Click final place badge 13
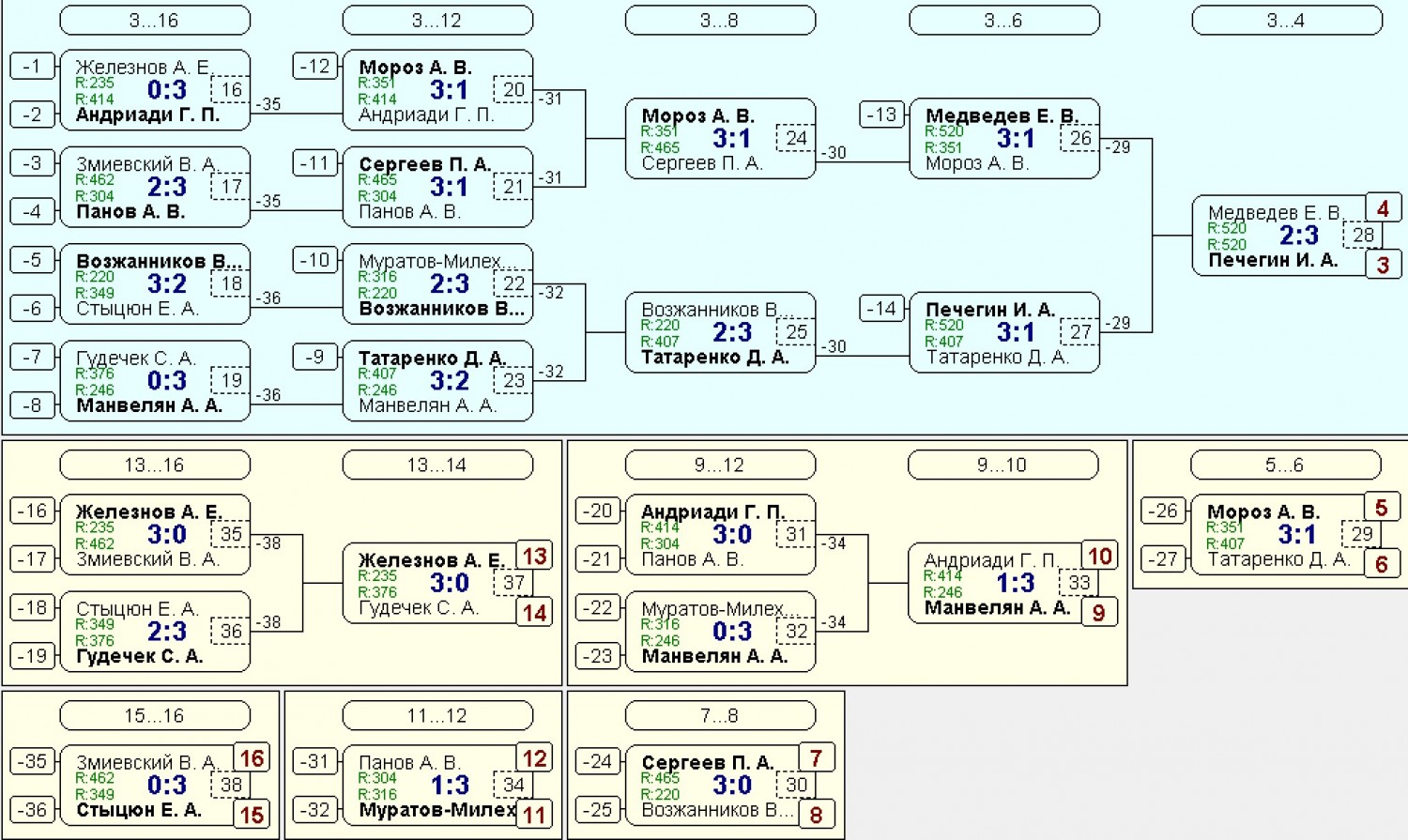The width and height of the screenshot is (1408, 840). 534,556
